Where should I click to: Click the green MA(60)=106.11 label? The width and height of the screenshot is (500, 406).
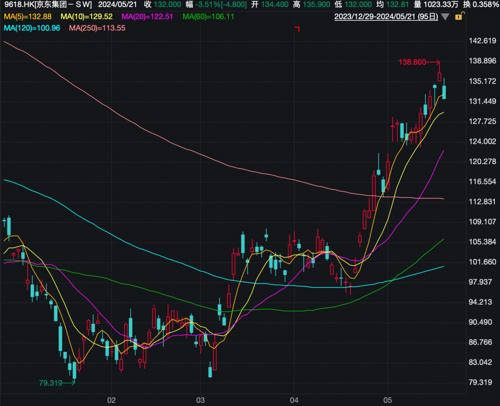click(x=208, y=17)
